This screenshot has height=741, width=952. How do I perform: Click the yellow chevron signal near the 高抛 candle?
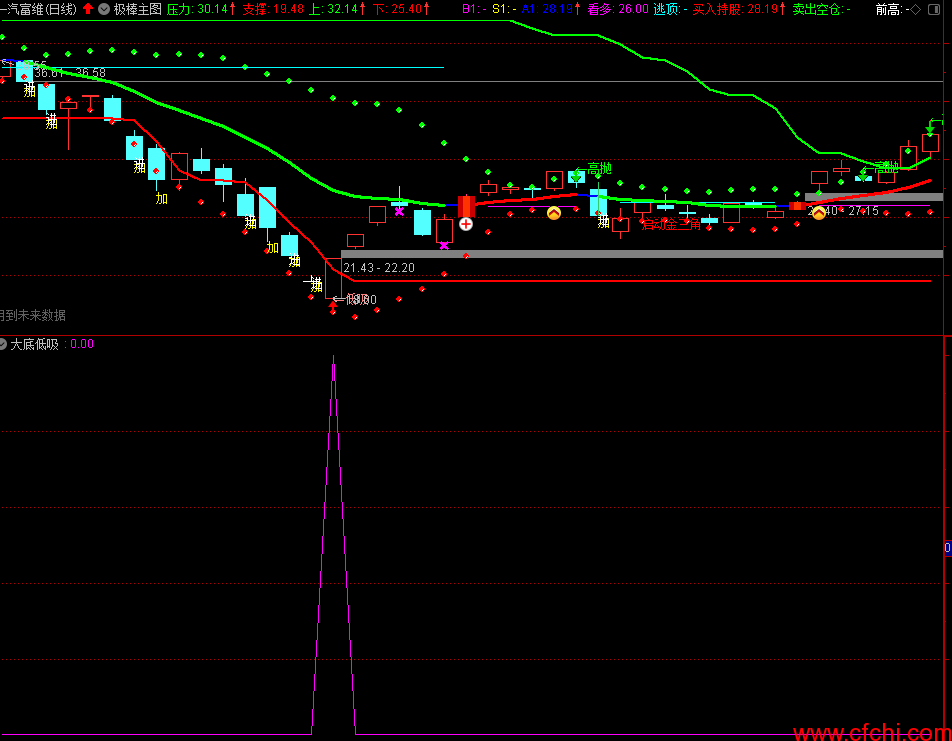pyautogui.click(x=554, y=213)
